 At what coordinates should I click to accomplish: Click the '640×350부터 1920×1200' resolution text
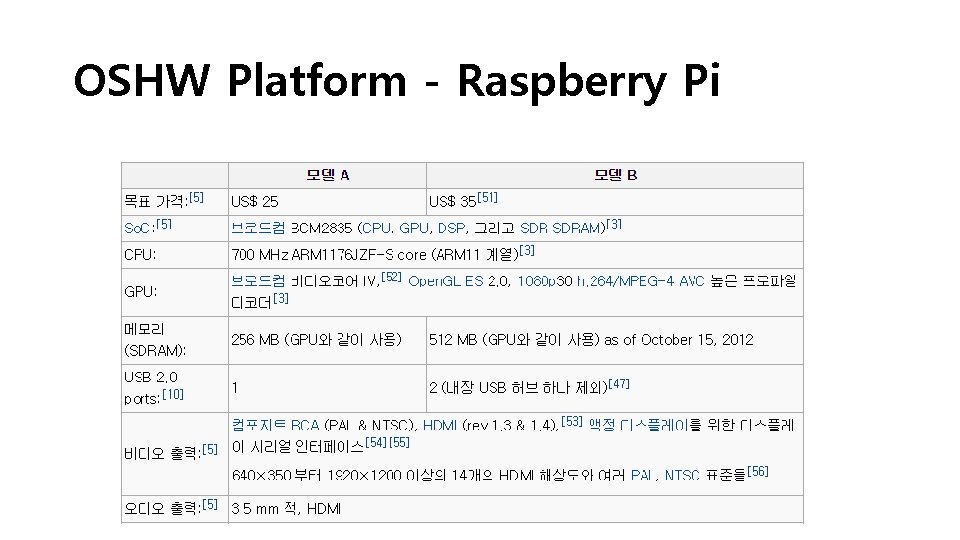[x=317, y=475]
